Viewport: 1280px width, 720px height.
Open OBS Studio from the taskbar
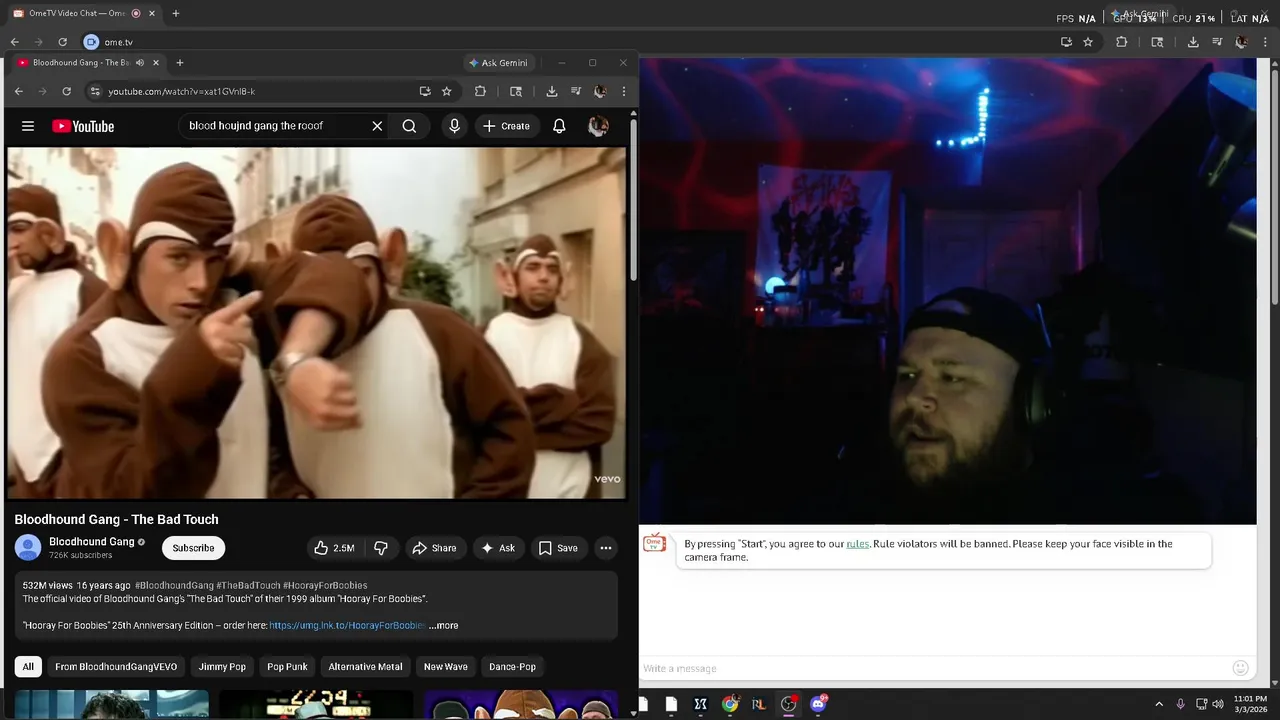click(788, 704)
